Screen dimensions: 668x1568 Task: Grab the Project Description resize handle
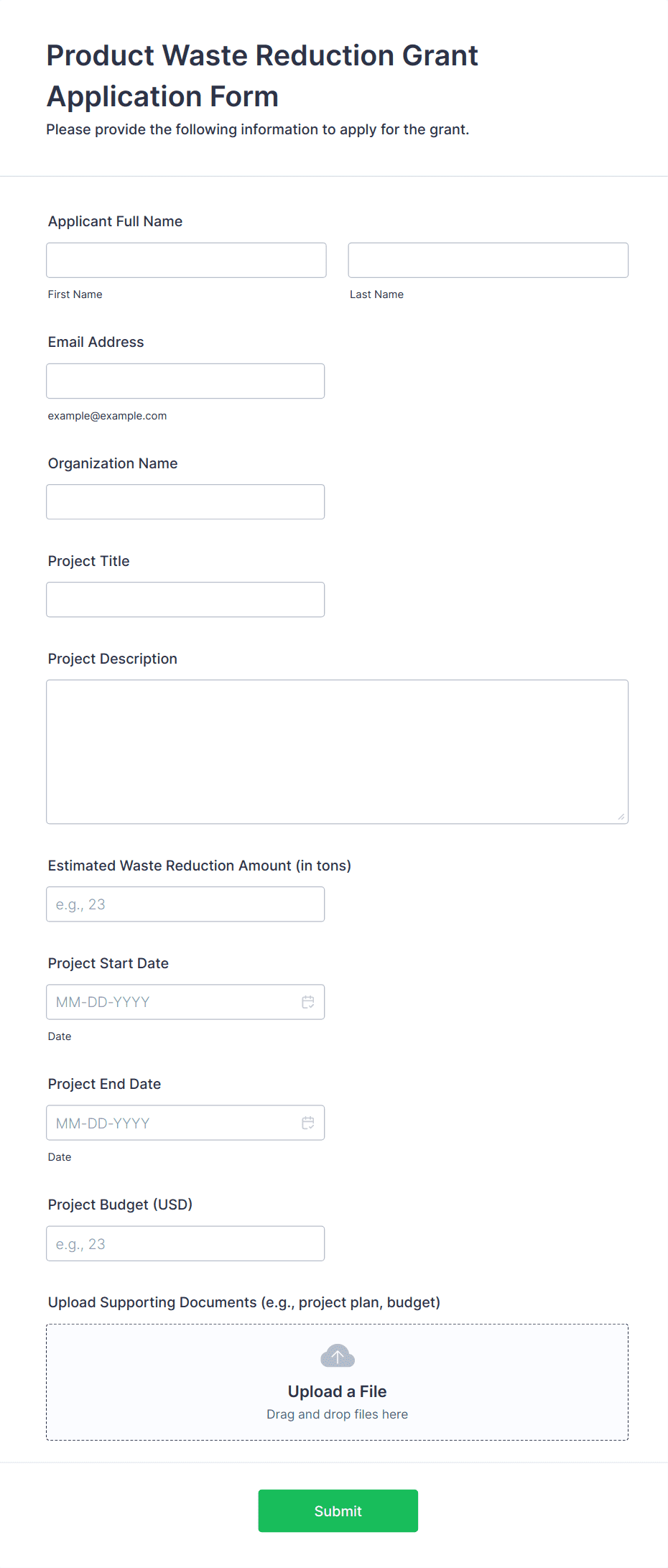point(621,817)
